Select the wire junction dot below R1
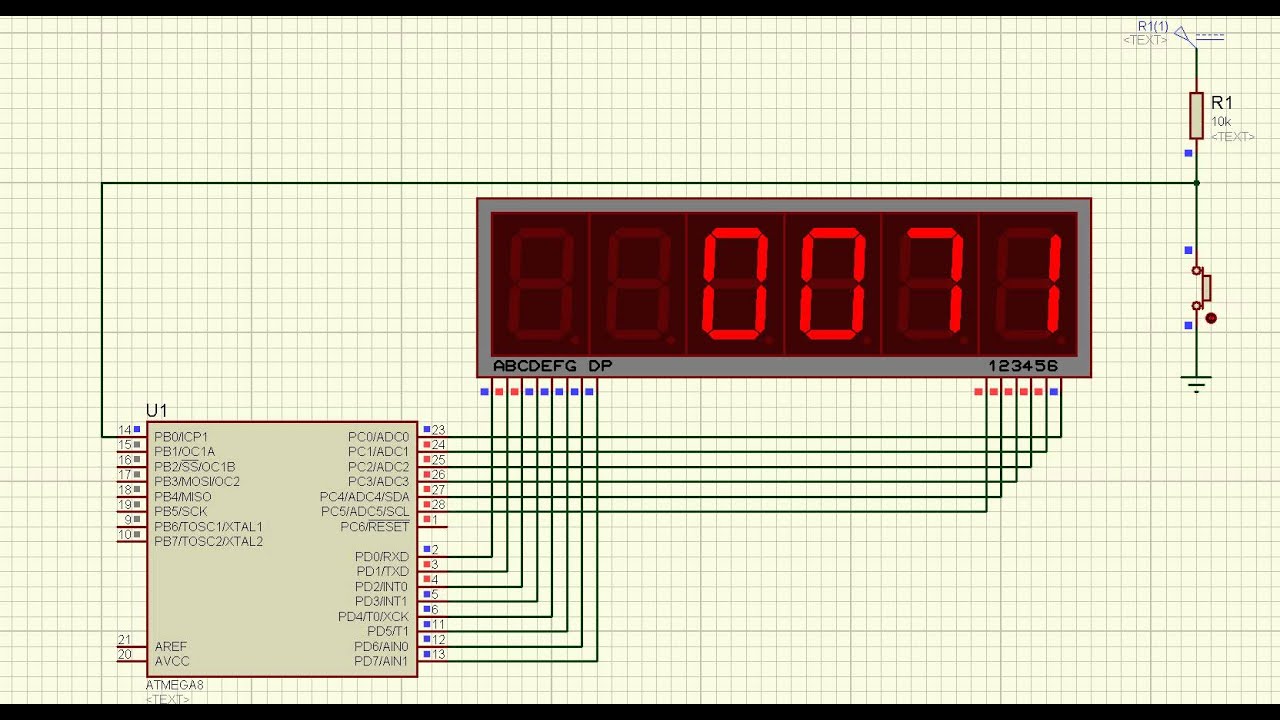The image size is (1280, 720). [1196, 183]
